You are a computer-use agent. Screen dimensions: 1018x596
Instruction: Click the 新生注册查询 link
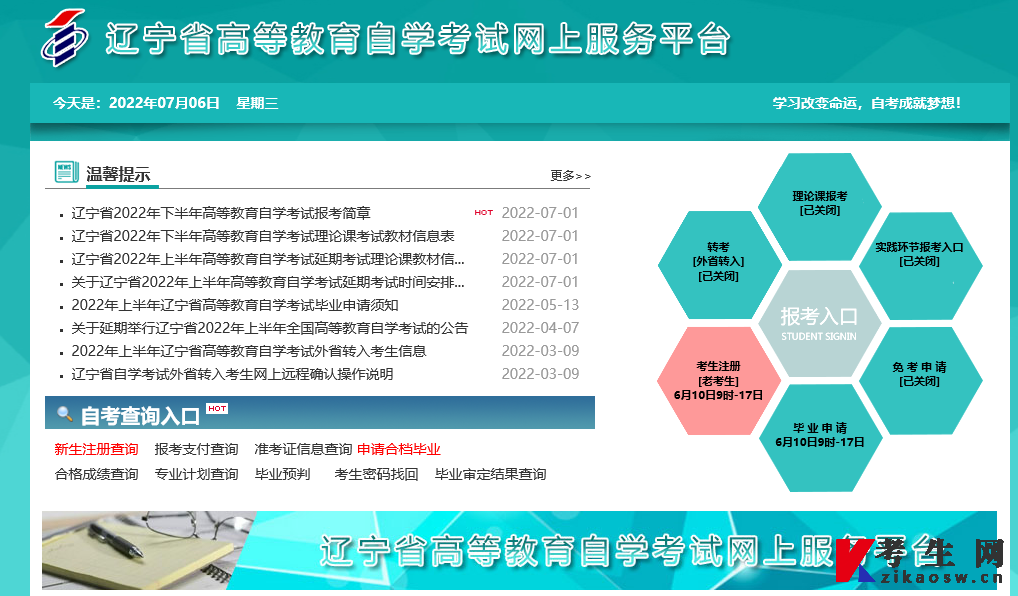click(x=96, y=449)
